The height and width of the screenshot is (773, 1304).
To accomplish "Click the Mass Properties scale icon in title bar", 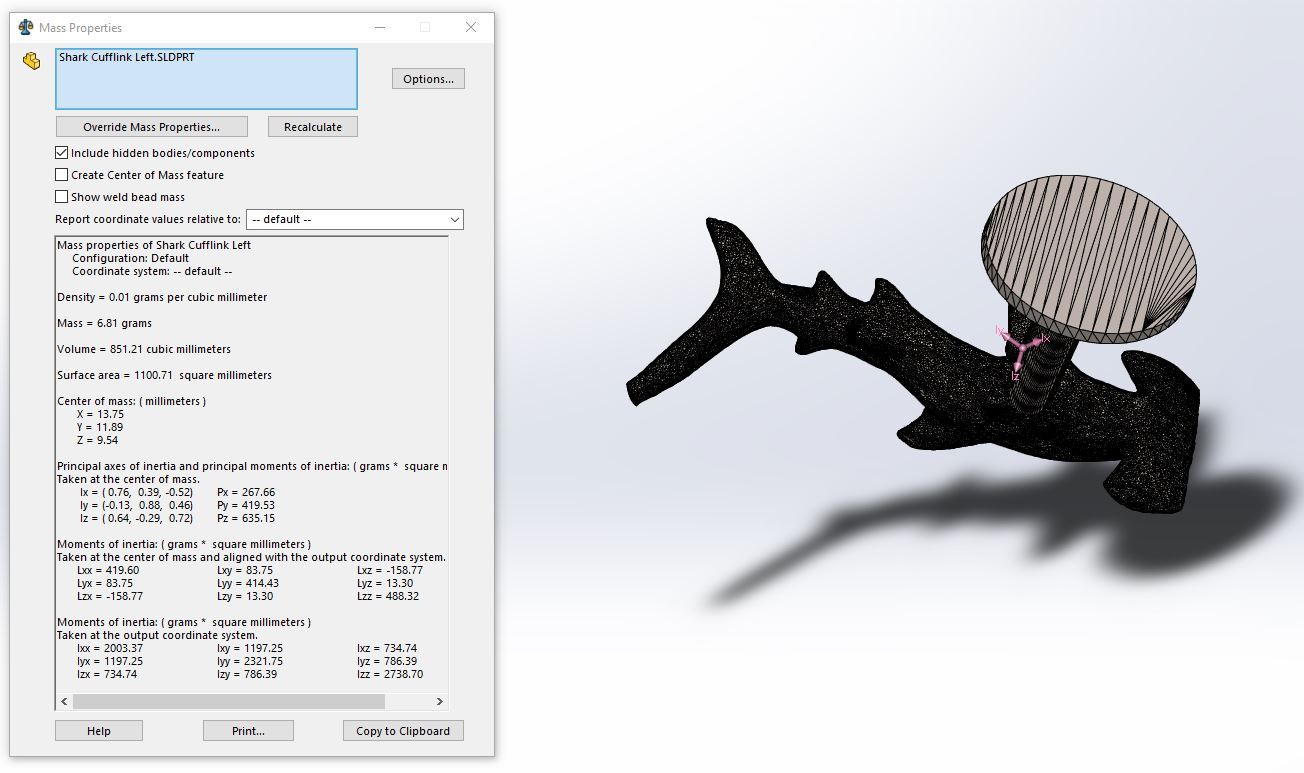I will point(26,27).
